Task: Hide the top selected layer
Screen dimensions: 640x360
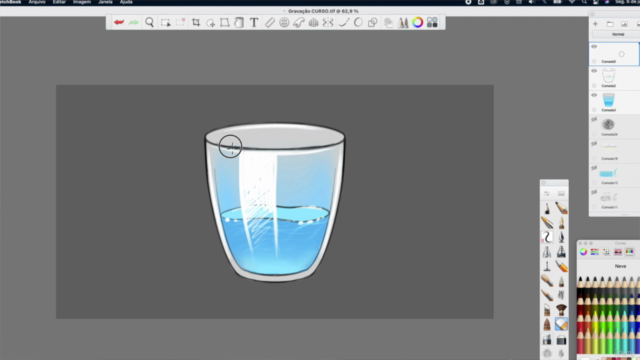Action: [594, 47]
